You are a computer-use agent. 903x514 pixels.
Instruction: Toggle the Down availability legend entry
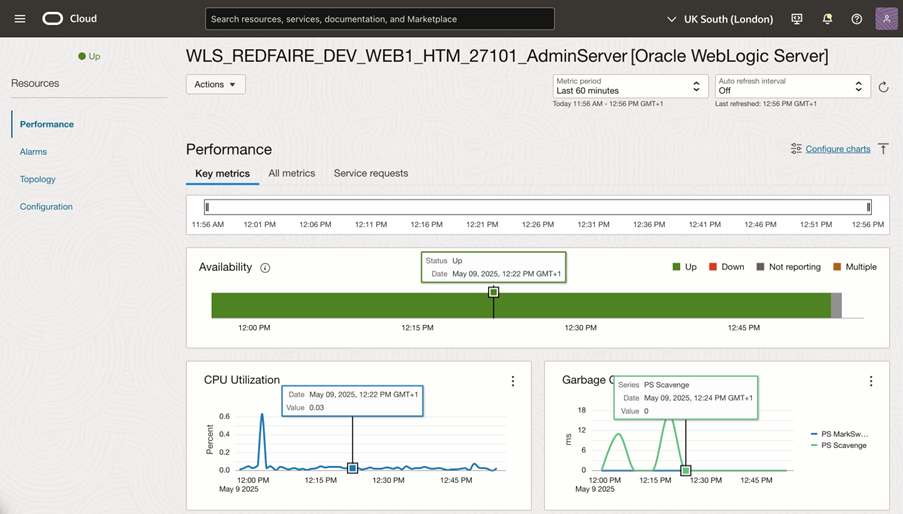tap(727, 267)
